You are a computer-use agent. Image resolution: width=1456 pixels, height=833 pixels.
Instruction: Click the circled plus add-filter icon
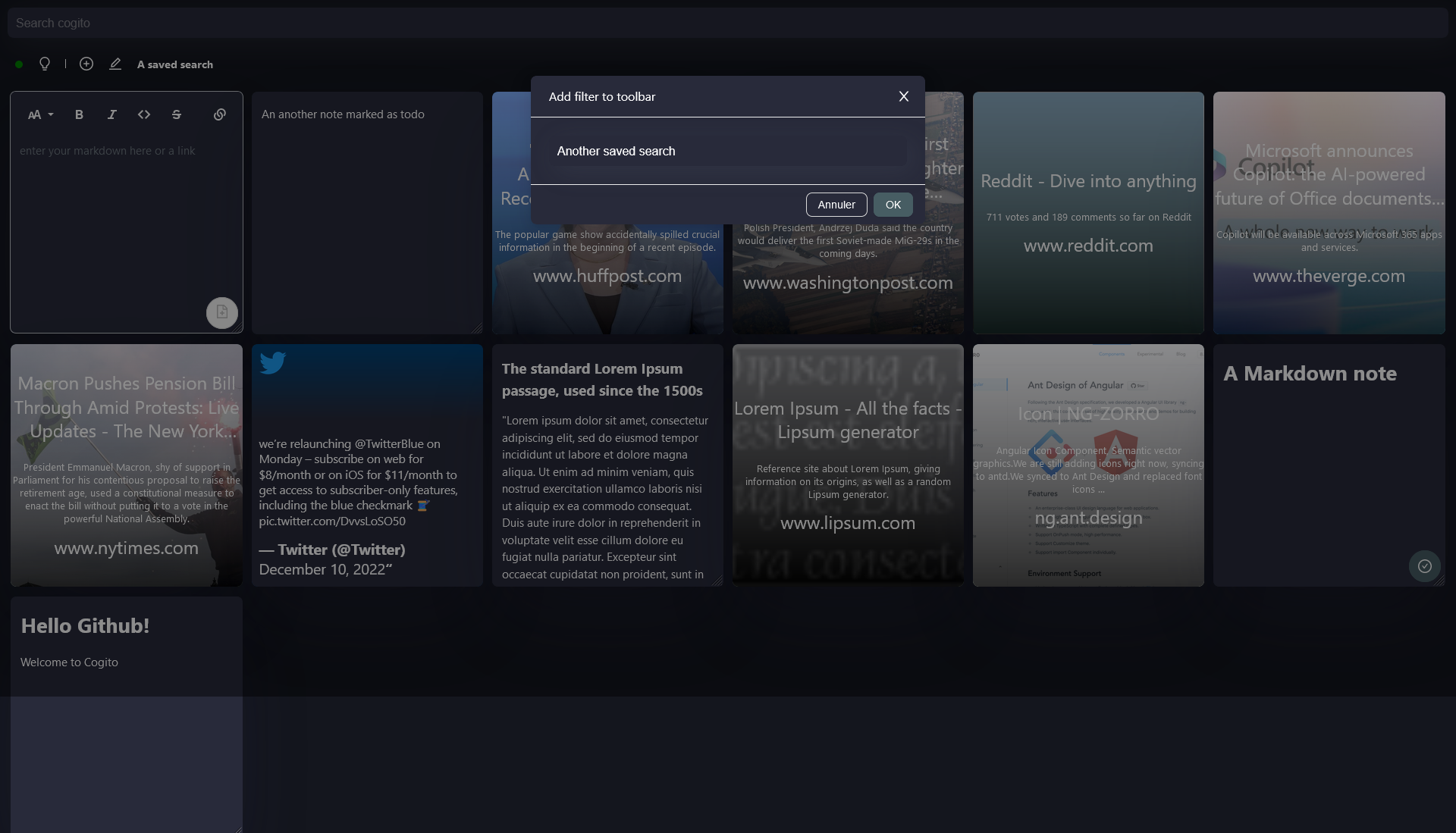tap(86, 64)
